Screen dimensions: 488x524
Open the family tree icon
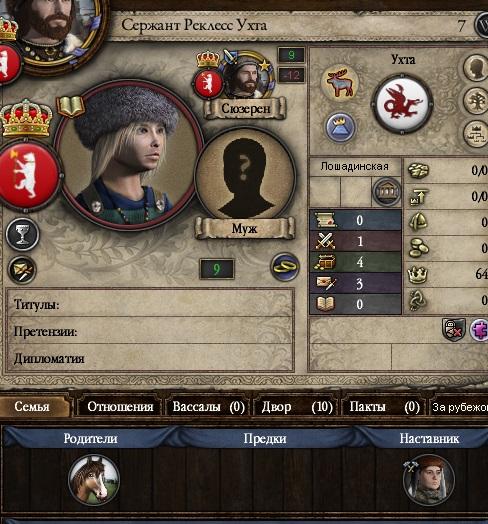(477, 100)
